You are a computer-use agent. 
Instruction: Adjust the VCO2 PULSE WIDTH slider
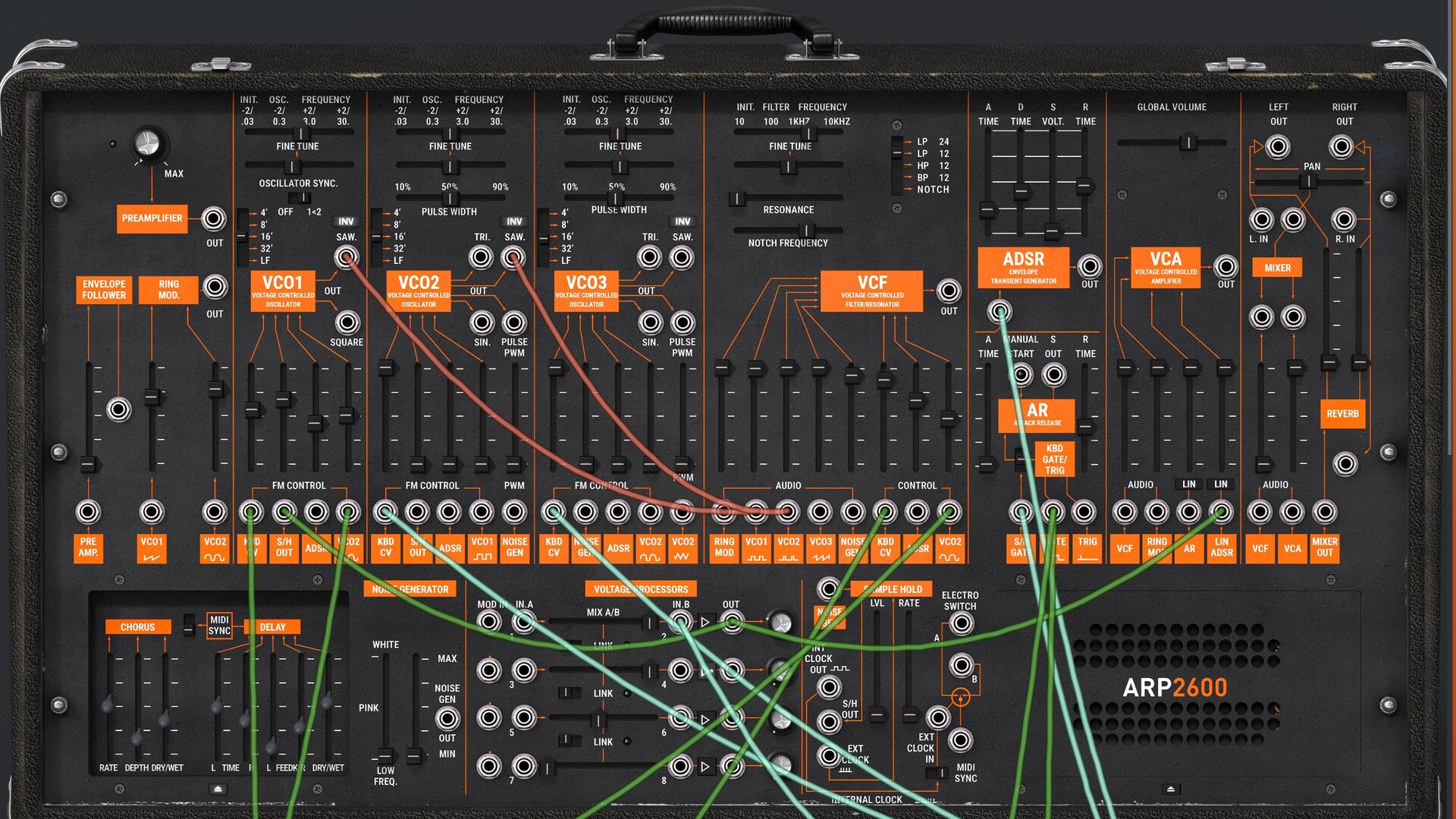450,199
